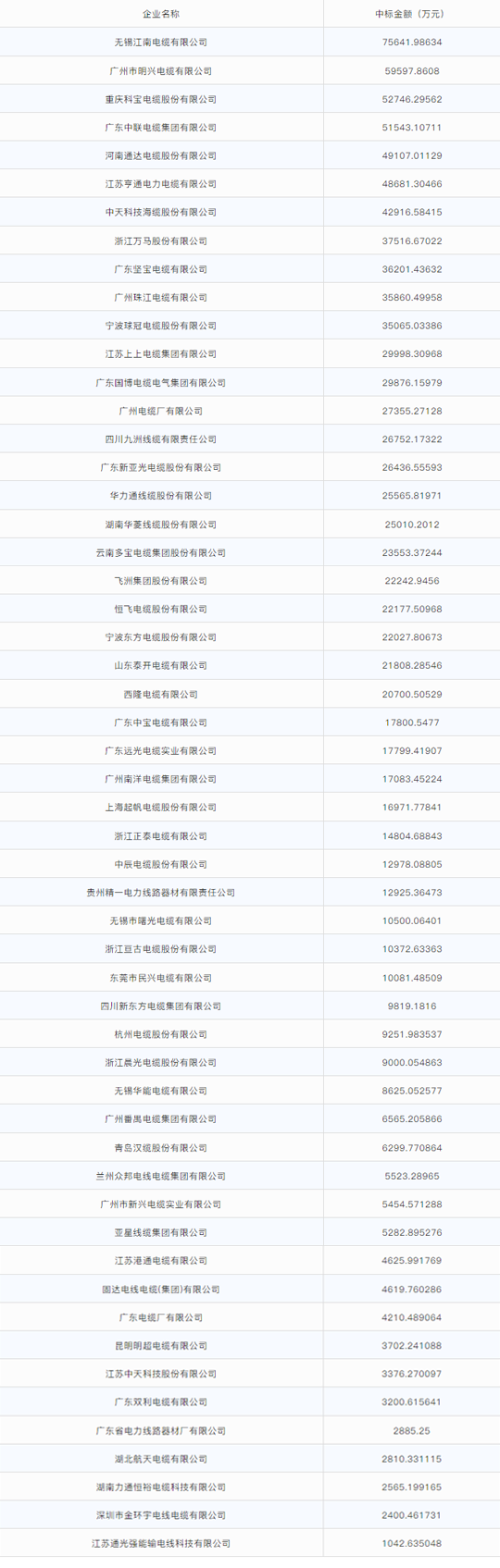Select 江苏上上电缆集团有限公司

pyautogui.click(x=161, y=353)
